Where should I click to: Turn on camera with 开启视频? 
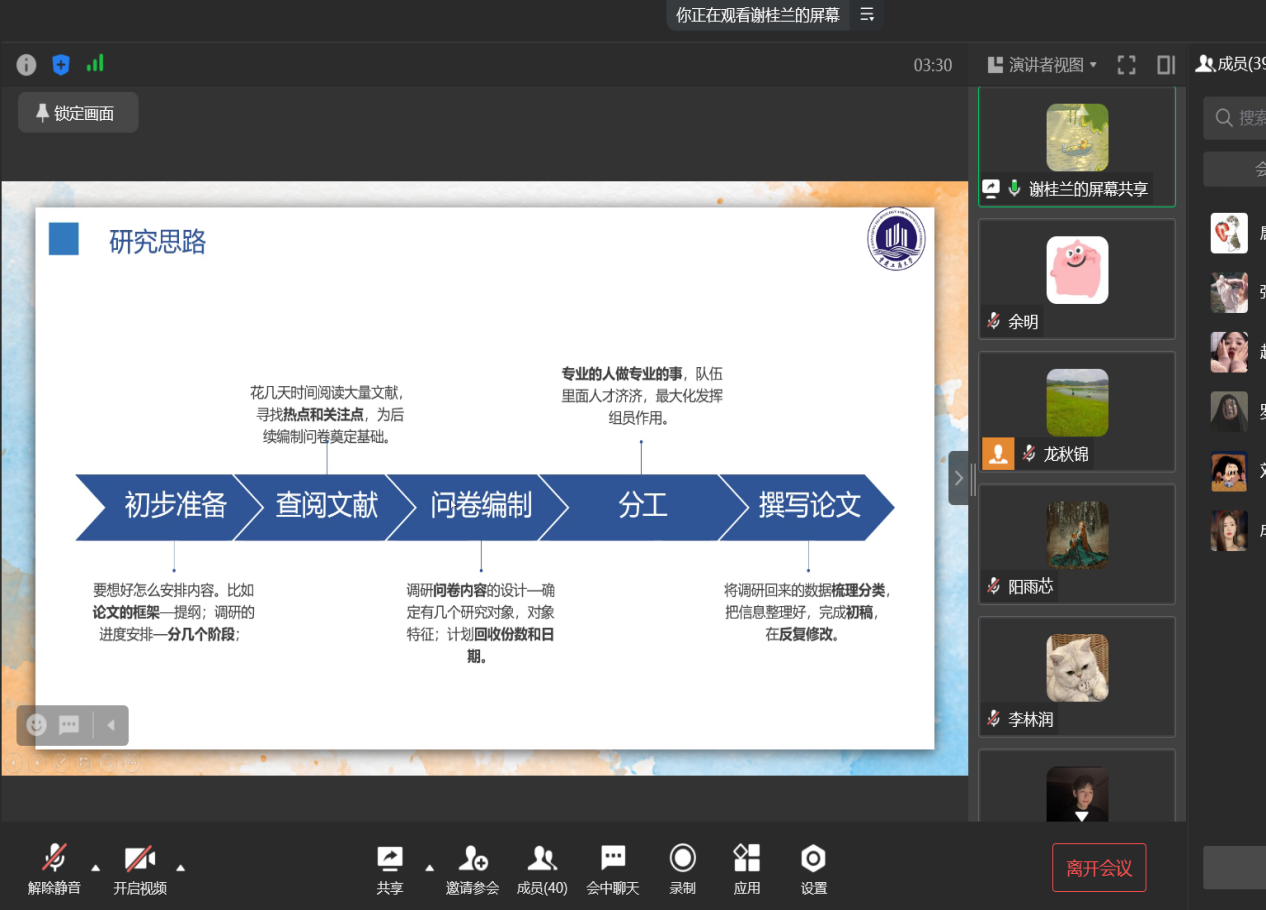139,868
